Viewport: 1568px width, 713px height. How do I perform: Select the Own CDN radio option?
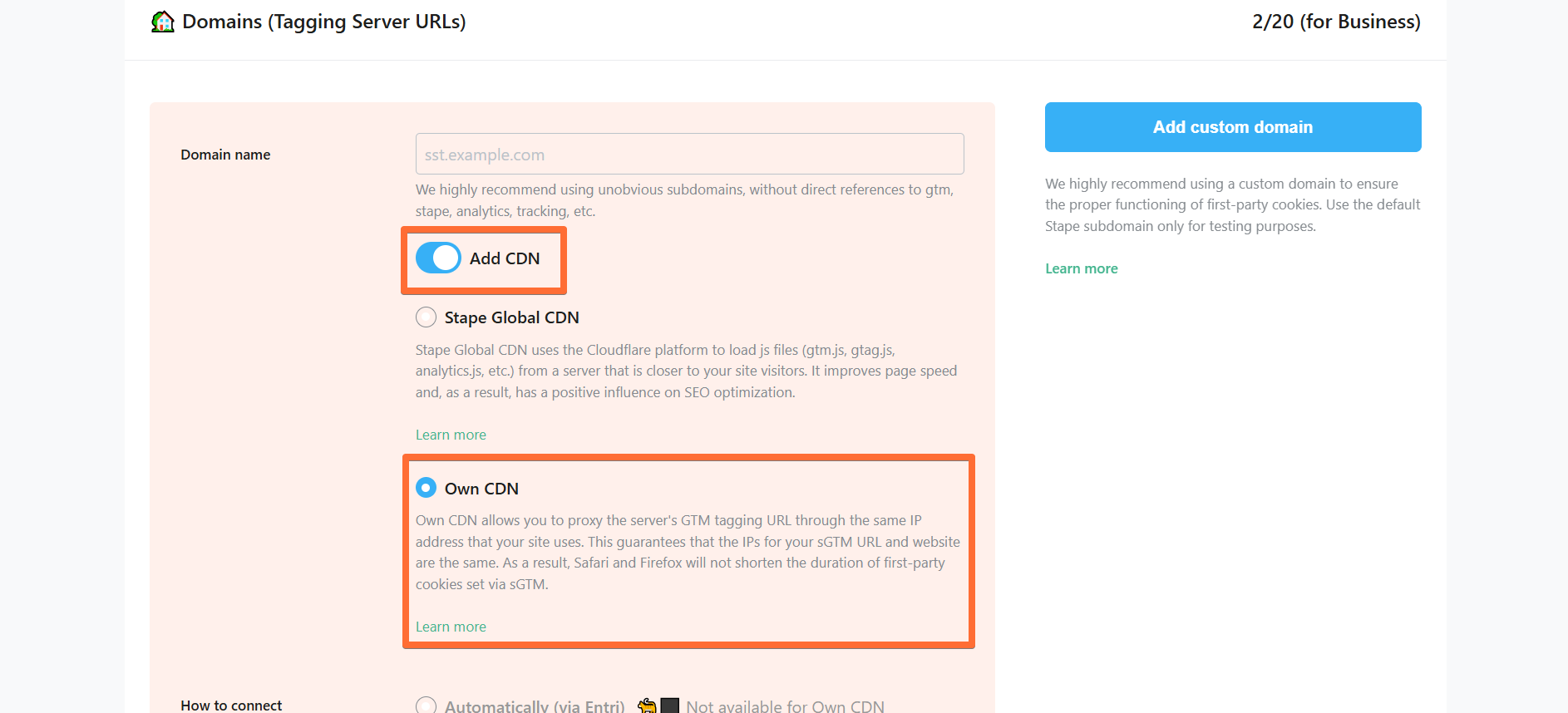pos(426,488)
